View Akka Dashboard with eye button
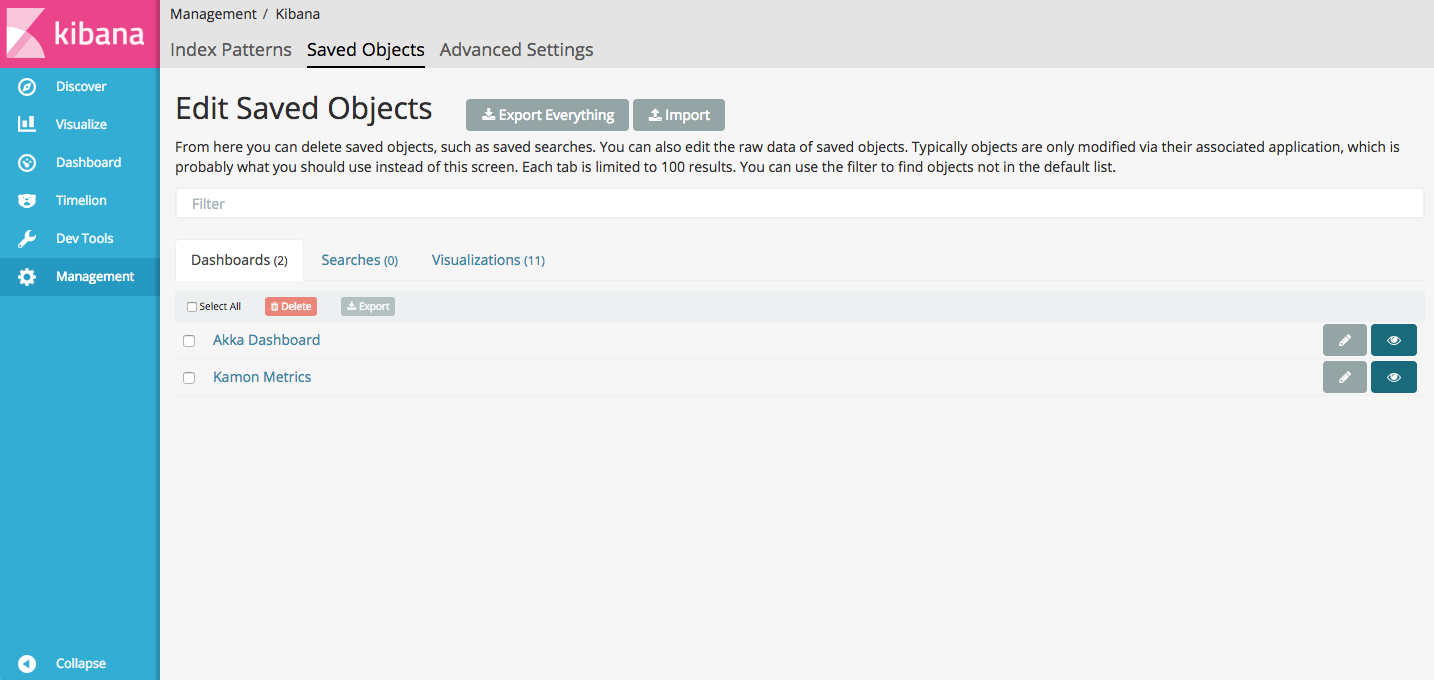1434x680 pixels. coord(1394,340)
